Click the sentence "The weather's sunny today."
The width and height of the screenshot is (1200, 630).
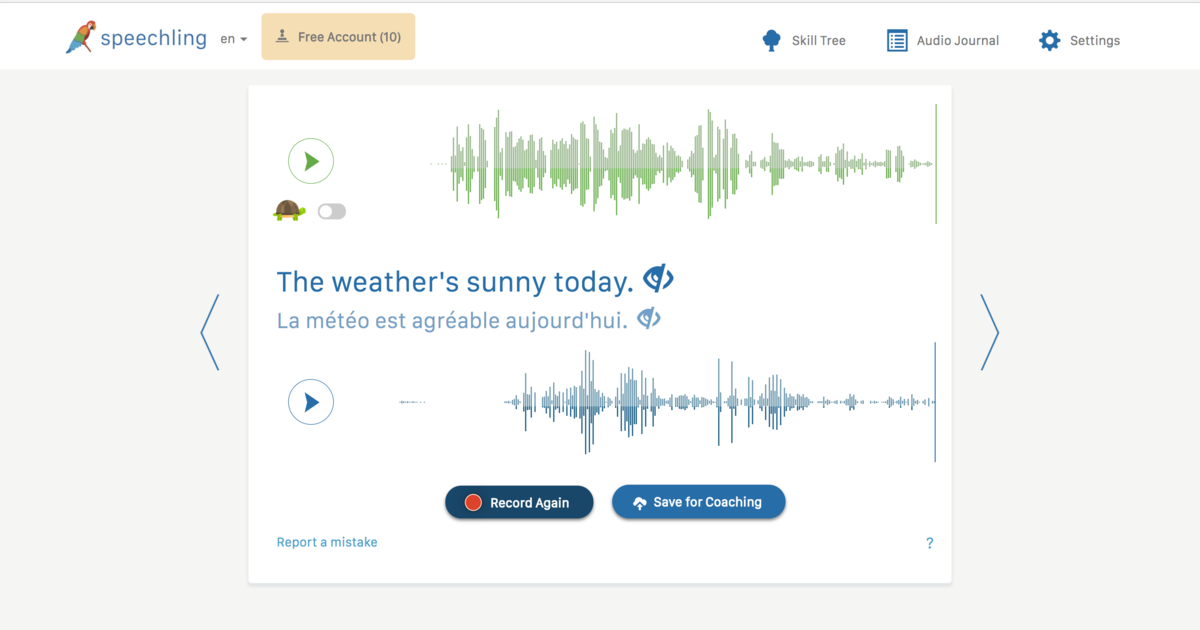(455, 282)
